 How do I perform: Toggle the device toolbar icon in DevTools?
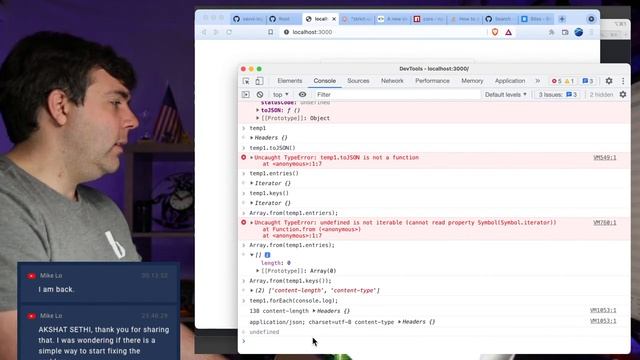[259, 81]
